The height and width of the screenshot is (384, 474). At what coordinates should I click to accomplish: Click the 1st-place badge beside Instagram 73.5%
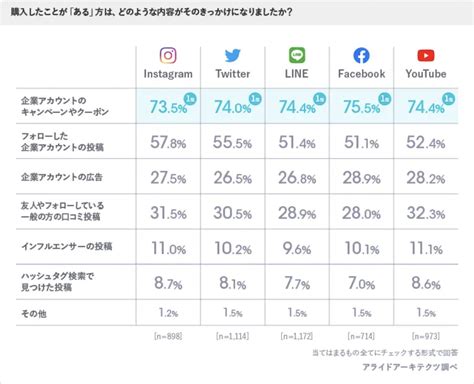(x=190, y=99)
